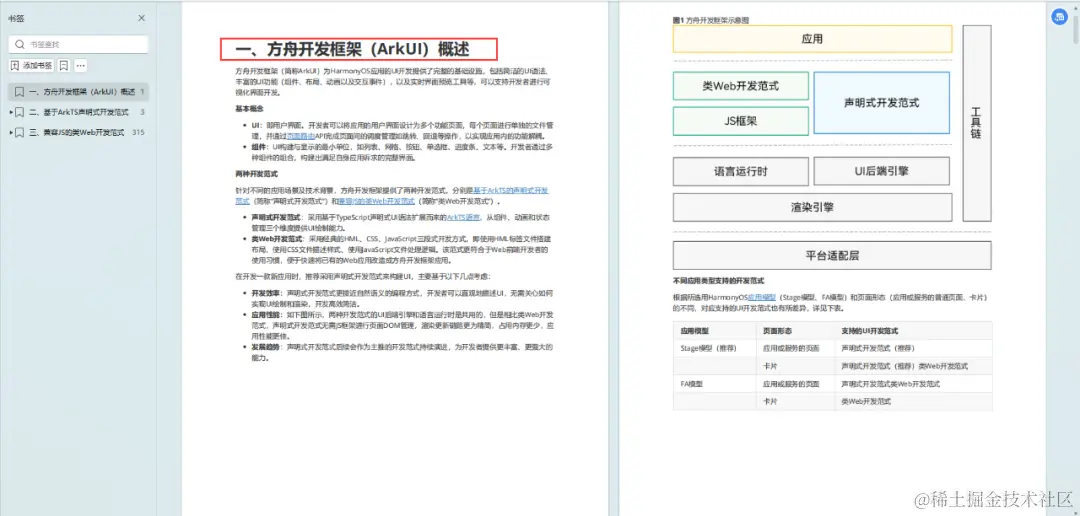Click bookmark icon of 二、基于ArkTS row
The image size is (1080, 516).
click(20, 112)
